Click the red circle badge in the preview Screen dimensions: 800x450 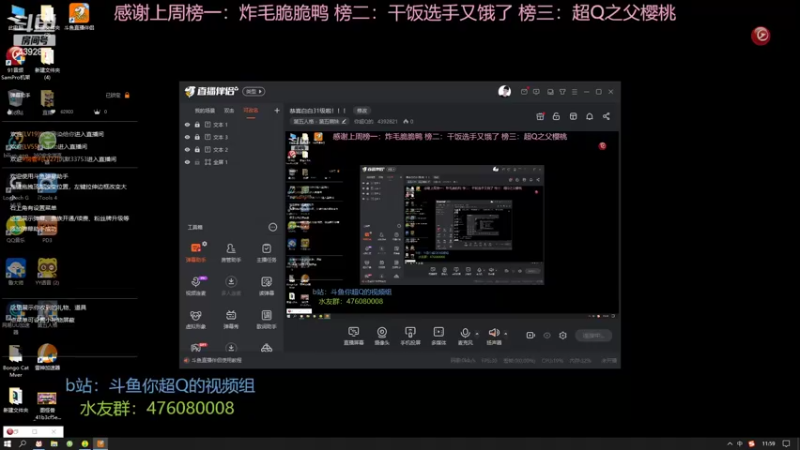pyautogui.click(x=602, y=146)
